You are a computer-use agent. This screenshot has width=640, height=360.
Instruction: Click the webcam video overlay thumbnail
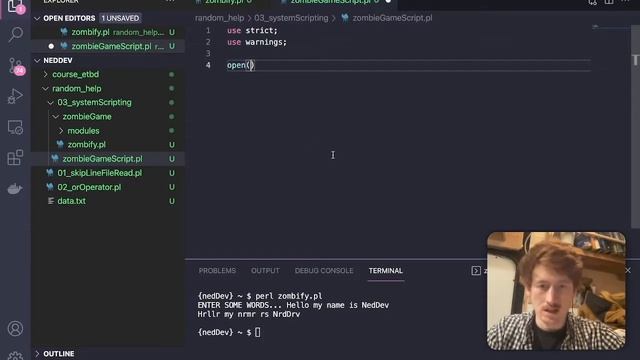(556, 291)
